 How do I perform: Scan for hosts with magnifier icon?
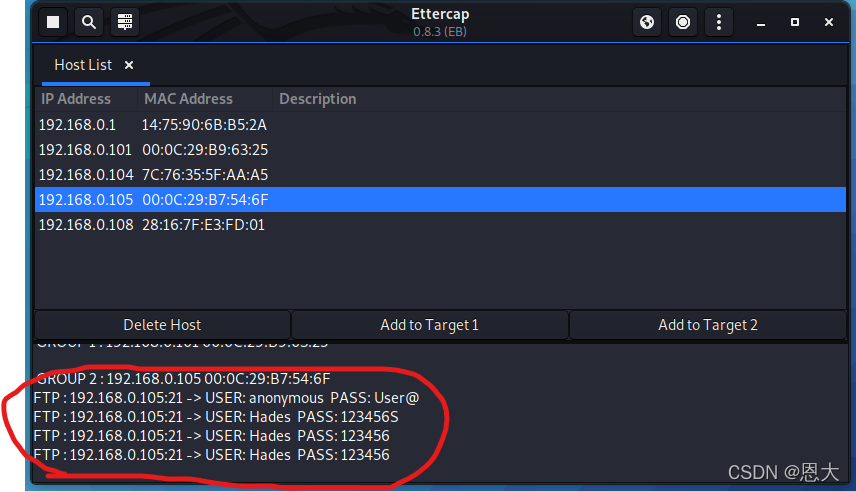pyautogui.click(x=89, y=21)
